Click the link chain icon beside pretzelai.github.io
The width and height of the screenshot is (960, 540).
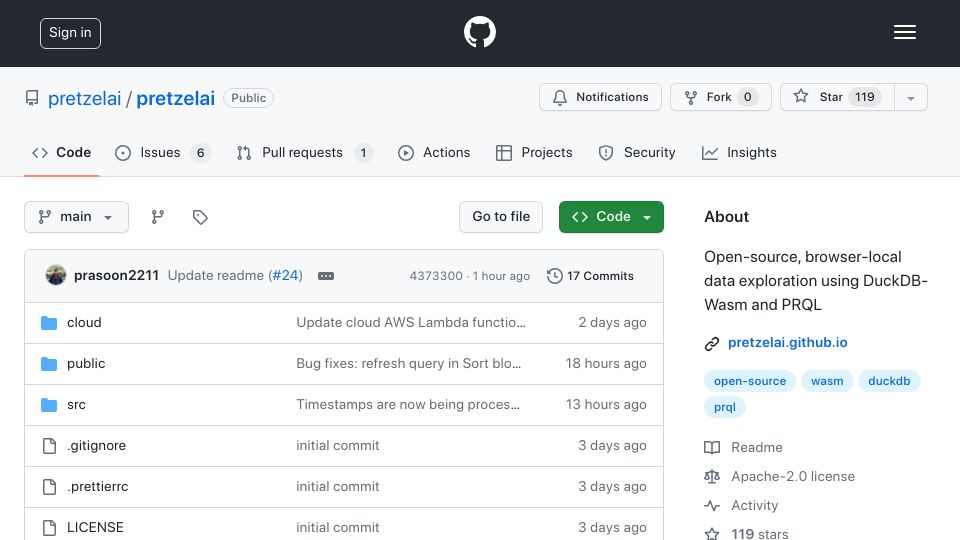click(711, 343)
